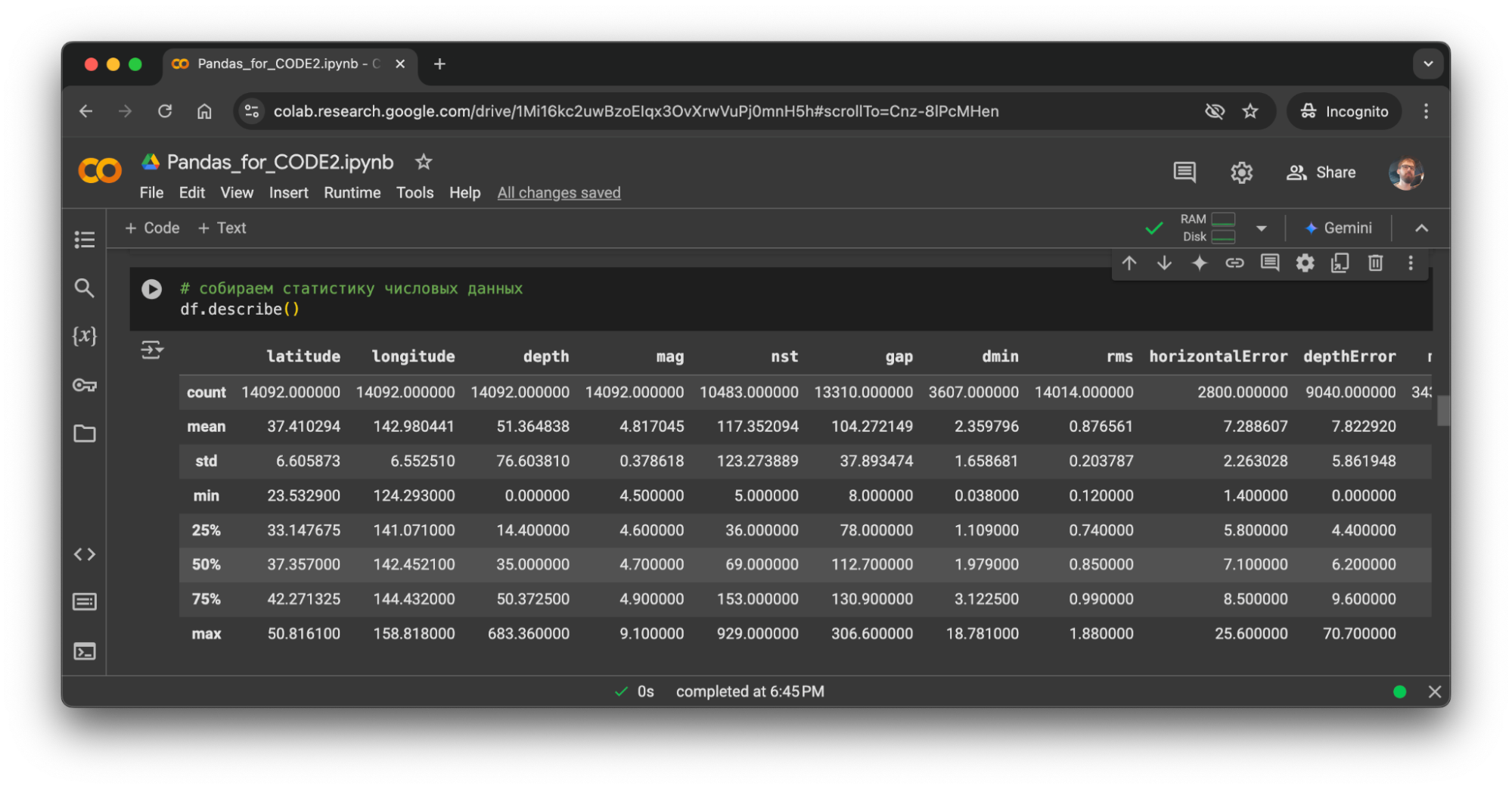Move the selected cell up
Screen dimensions: 1512x789
pos(1129,263)
